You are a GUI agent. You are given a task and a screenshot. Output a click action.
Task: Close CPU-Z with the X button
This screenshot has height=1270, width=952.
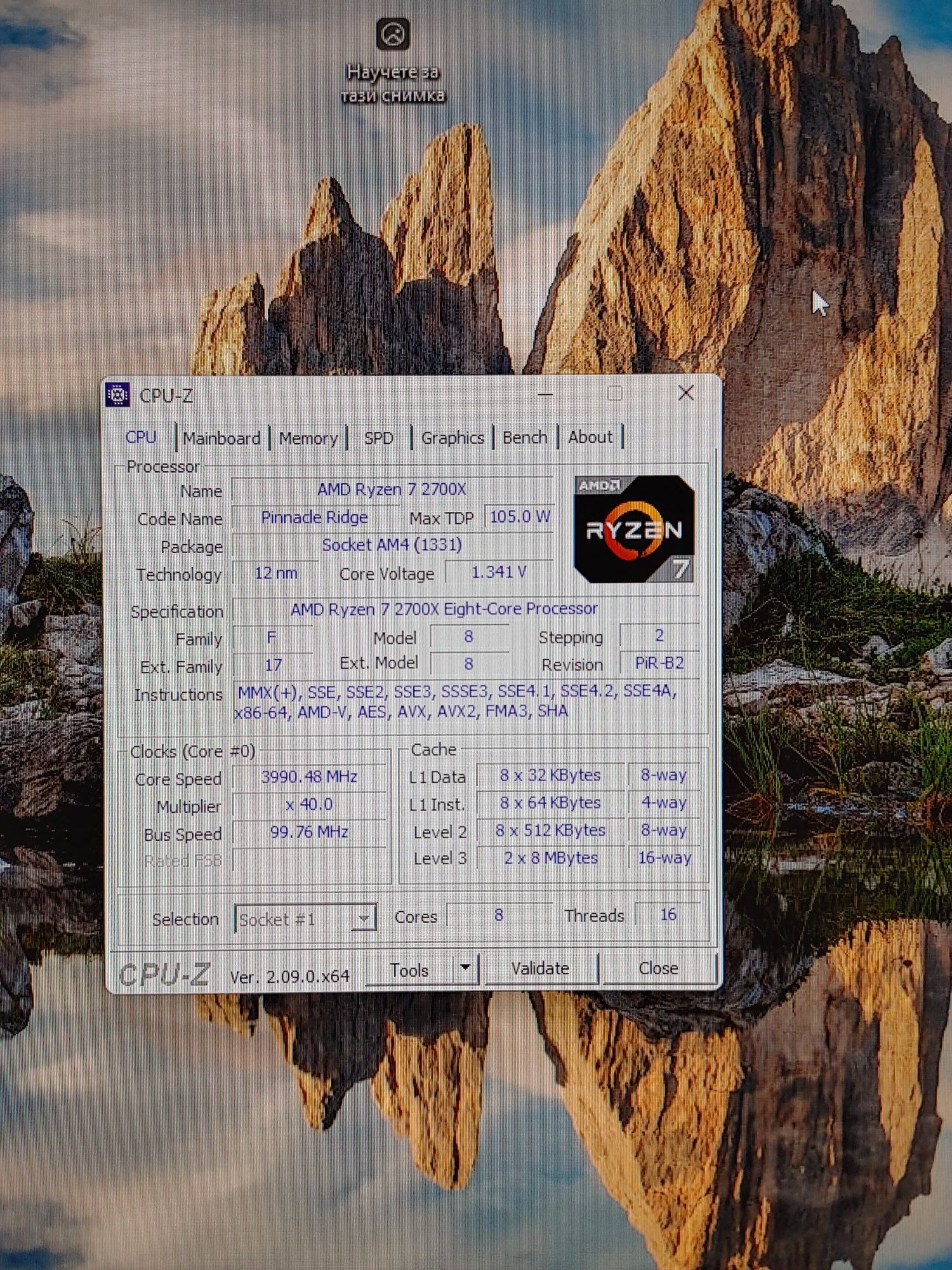click(685, 393)
